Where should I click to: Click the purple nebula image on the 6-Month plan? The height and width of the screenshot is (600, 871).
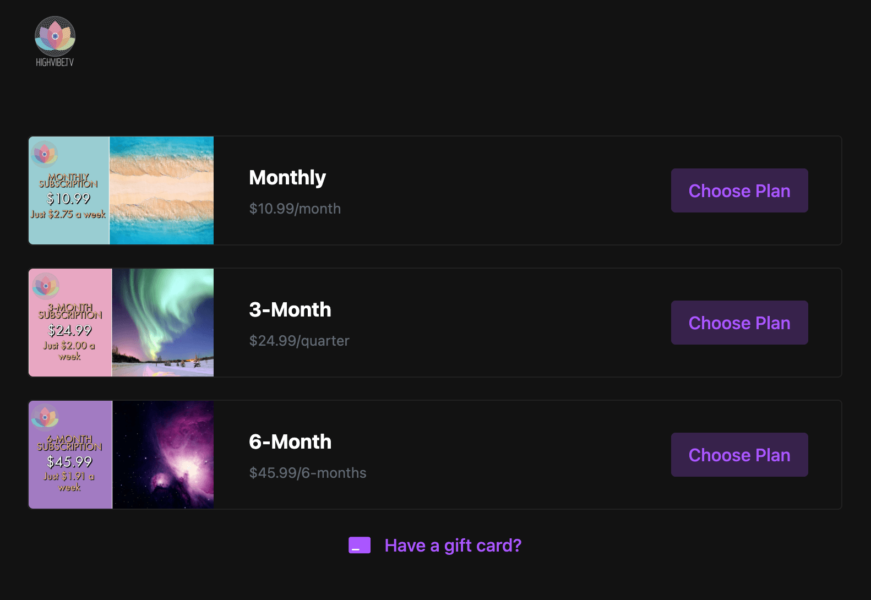pyautogui.click(x=163, y=455)
